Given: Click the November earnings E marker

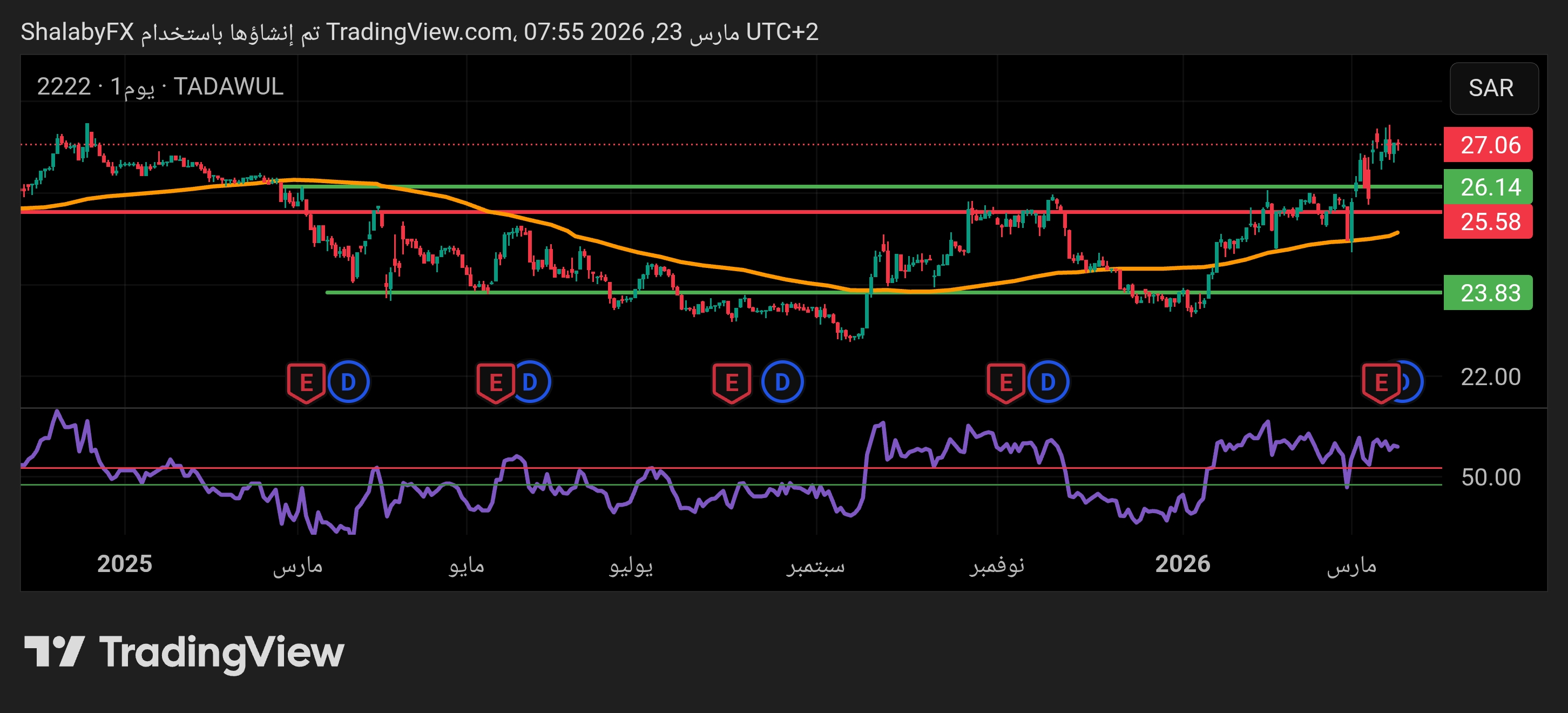Looking at the screenshot, I should (x=1005, y=382).
